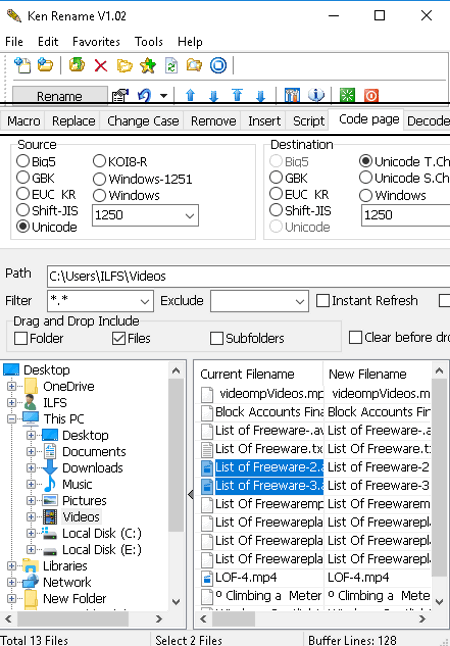450x646 pixels.
Task: Open the File menu
Action: pyautogui.click(x=14, y=42)
